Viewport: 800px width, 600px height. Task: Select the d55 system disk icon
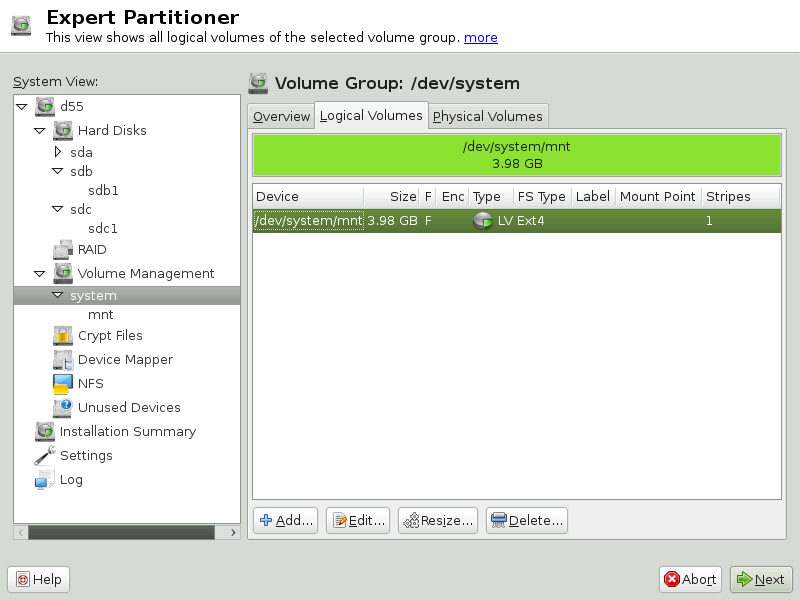click(x=44, y=106)
